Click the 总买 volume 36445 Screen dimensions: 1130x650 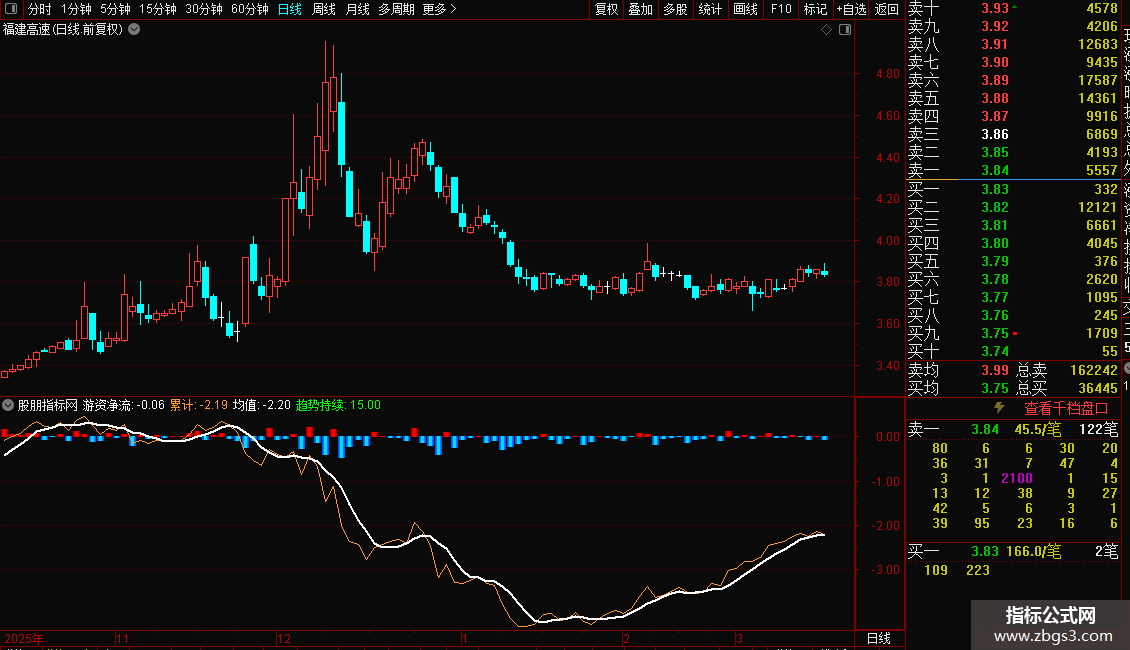[1098, 388]
